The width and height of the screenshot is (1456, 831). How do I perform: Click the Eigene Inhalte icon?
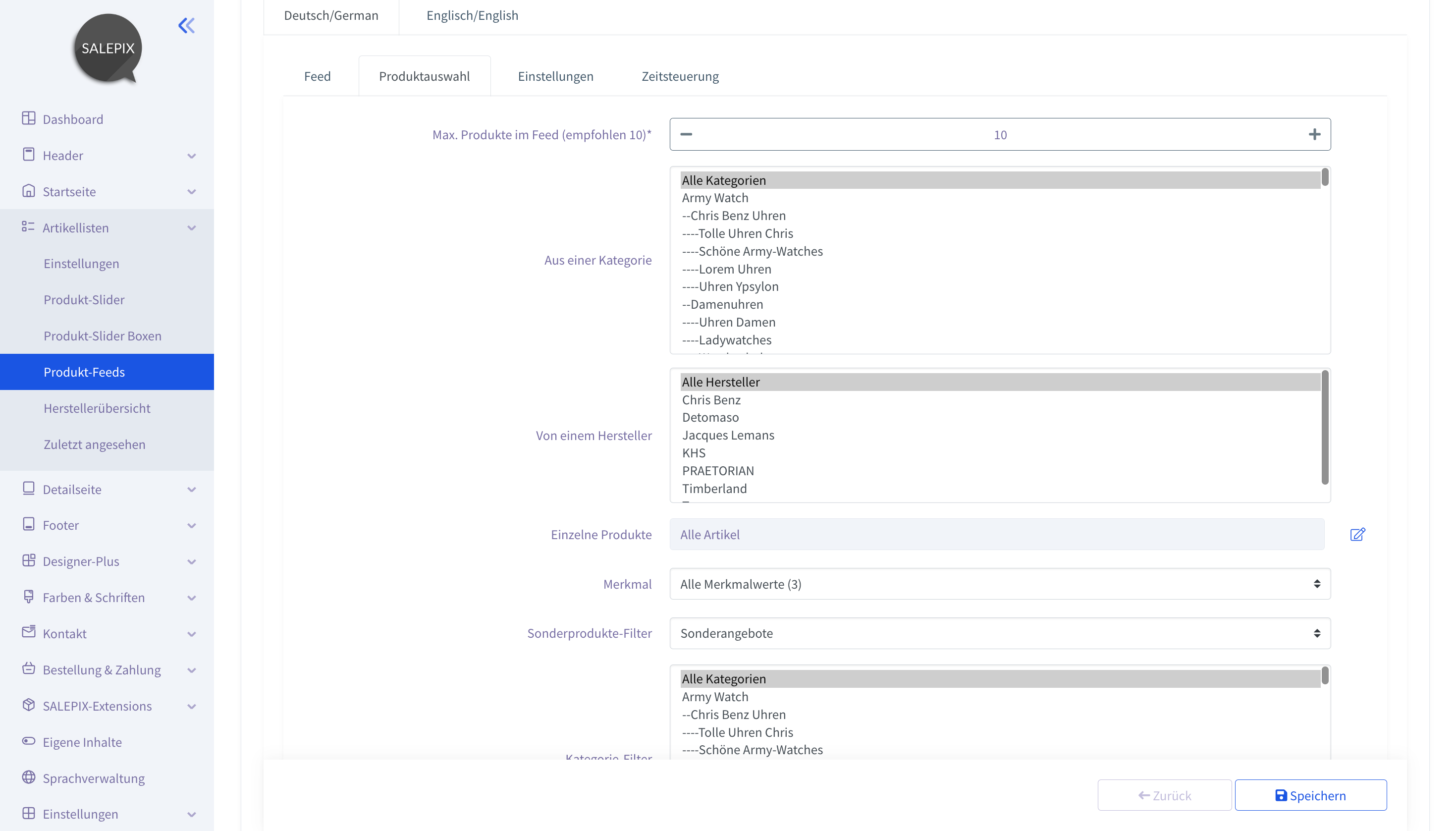[x=29, y=741]
